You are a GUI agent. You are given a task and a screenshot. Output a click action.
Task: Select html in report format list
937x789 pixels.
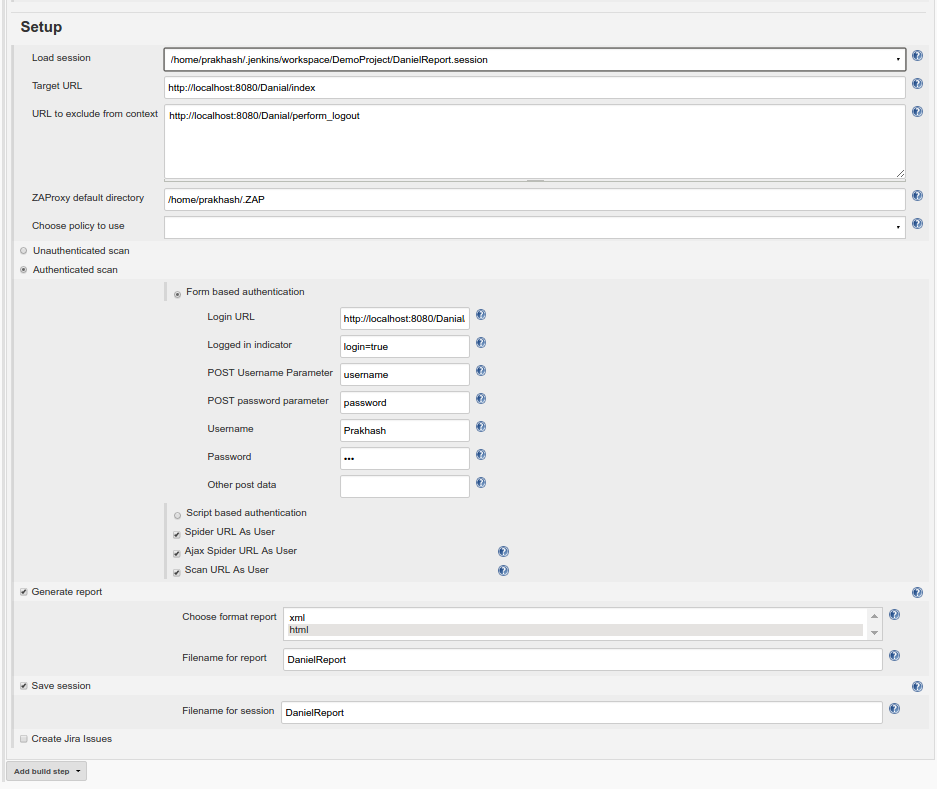[575, 630]
